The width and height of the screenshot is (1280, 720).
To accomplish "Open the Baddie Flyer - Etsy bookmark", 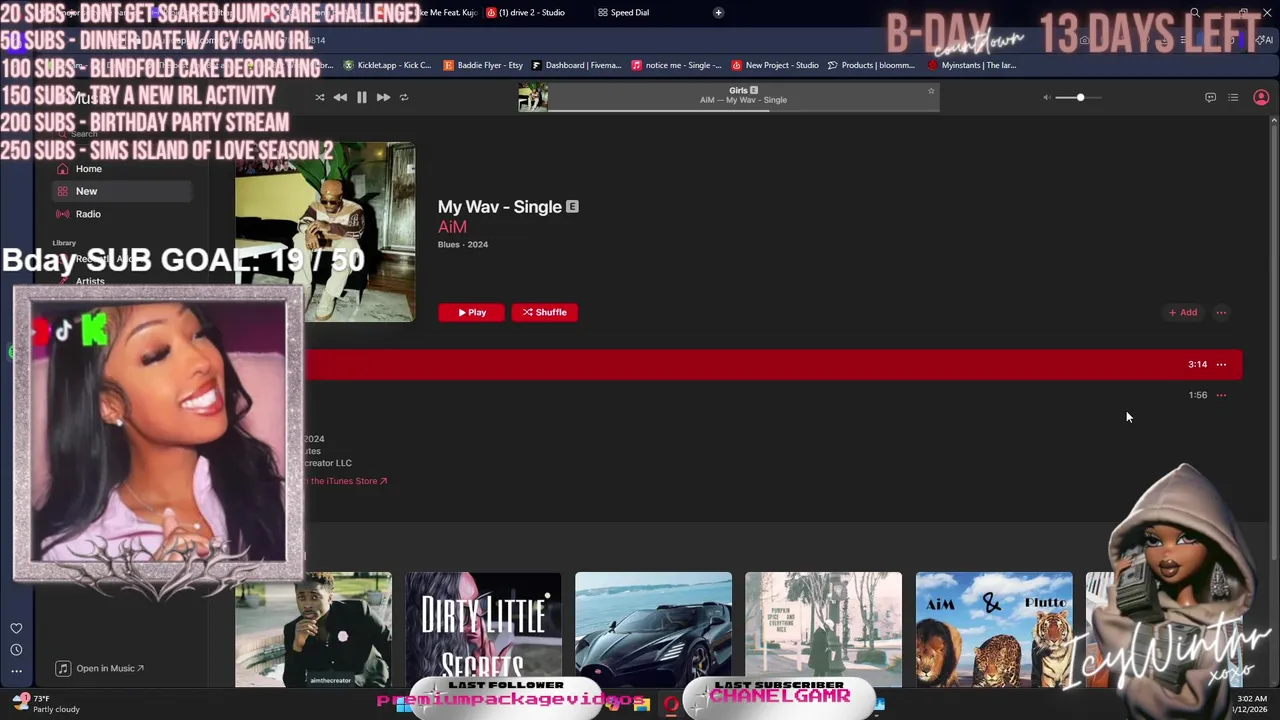I will 483,65.
